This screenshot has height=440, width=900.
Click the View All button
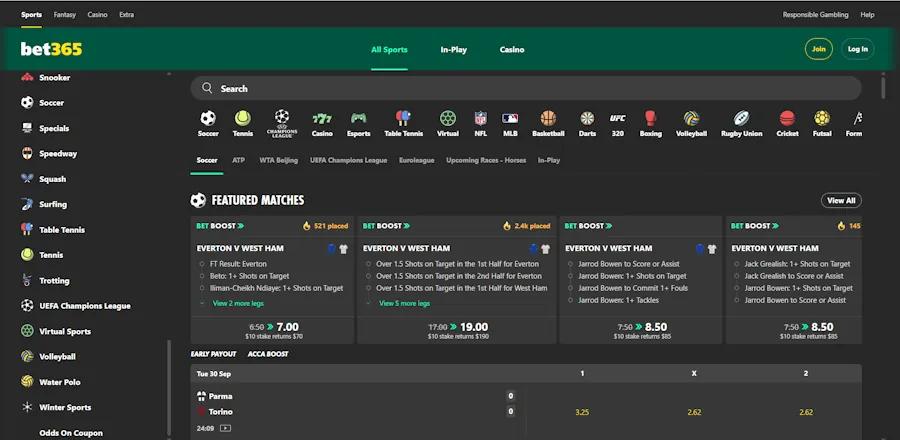pyautogui.click(x=841, y=200)
